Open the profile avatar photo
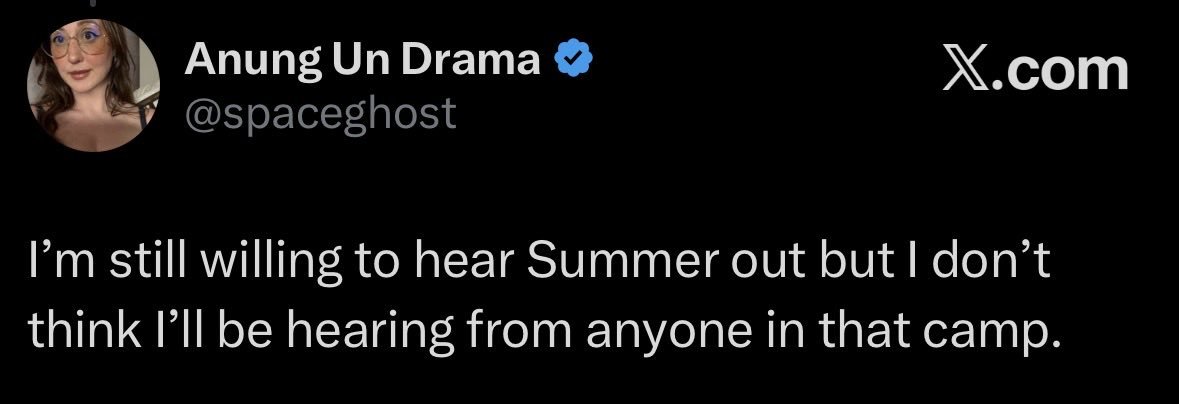This screenshot has width=1179, height=404. (93, 85)
